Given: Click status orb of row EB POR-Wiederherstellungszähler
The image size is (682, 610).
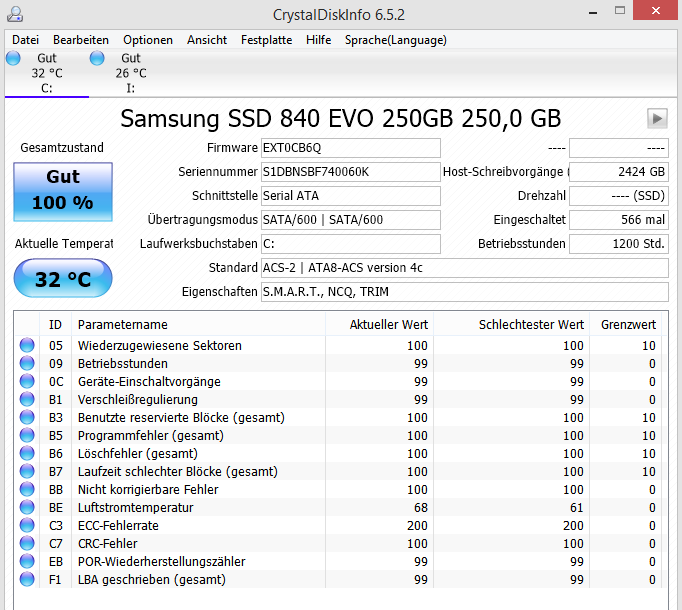Looking at the screenshot, I should [27, 562].
